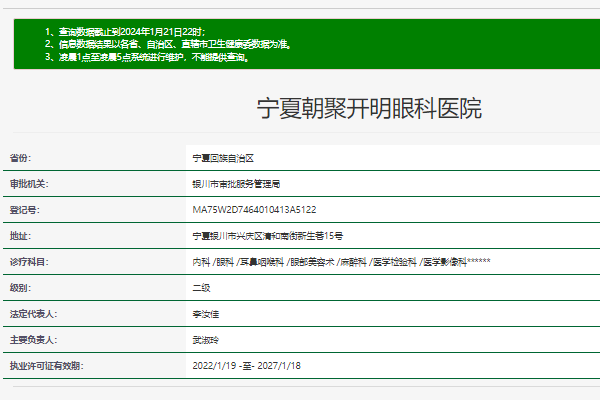This screenshot has height=400, width=600.
Task: Select the name in the 主要负责人 row
Action: coord(205,340)
